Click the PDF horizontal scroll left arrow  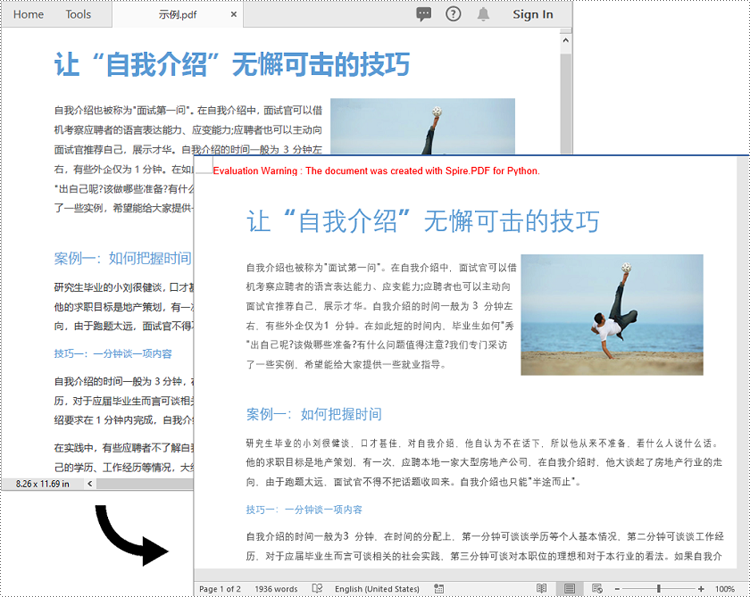pyautogui.click(x=90, y=484)
